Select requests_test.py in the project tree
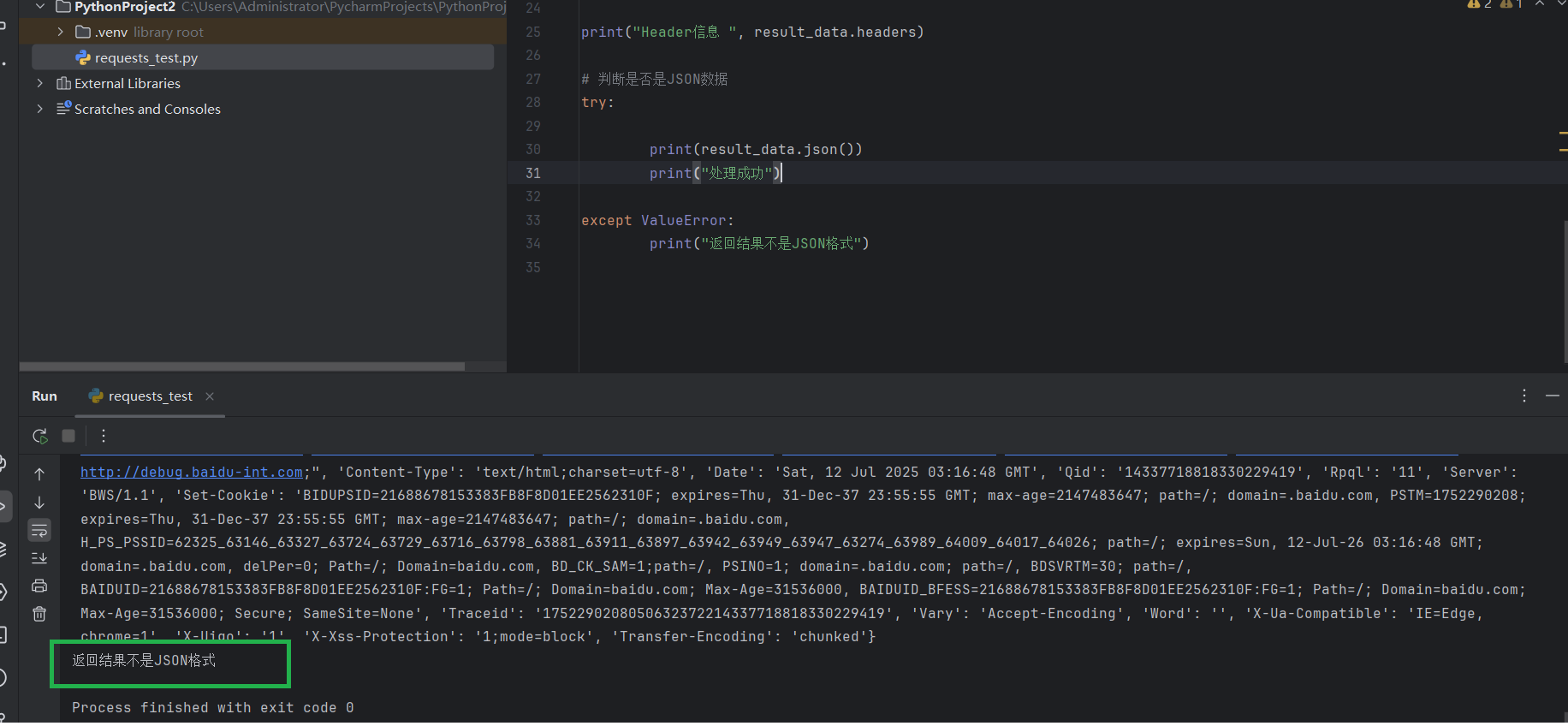 (263, 57)
